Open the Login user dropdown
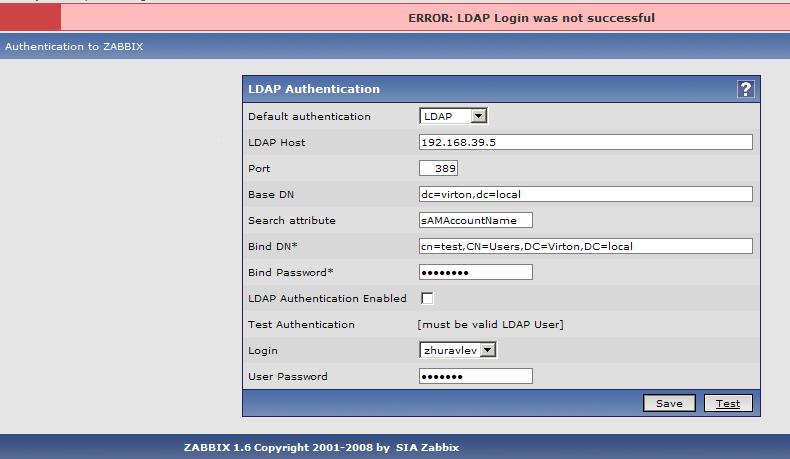This screenshot has height=459, width=790. click(457, 350)
